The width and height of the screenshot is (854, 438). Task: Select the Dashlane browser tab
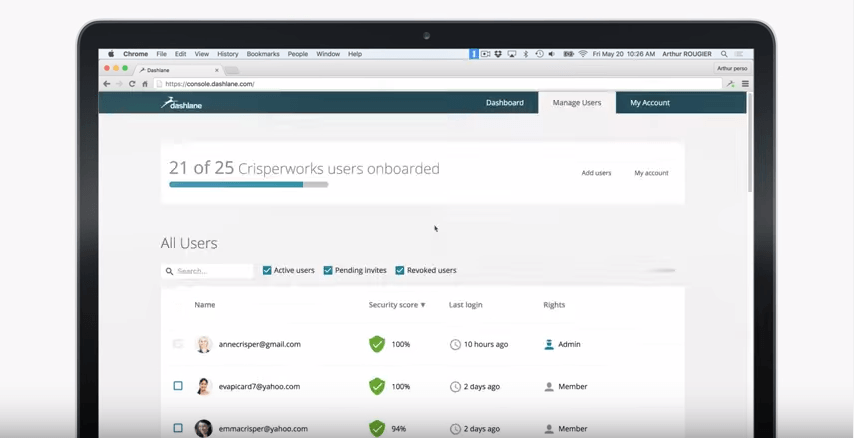coord(179,70)
